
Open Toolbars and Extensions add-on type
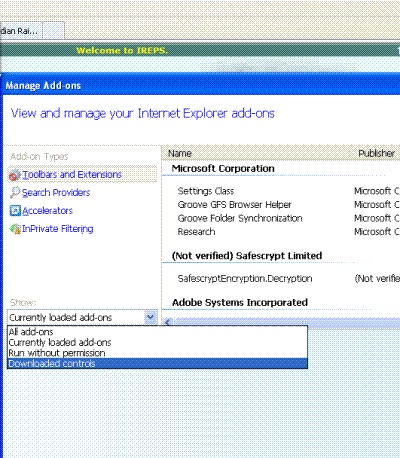tap(82, 174)
